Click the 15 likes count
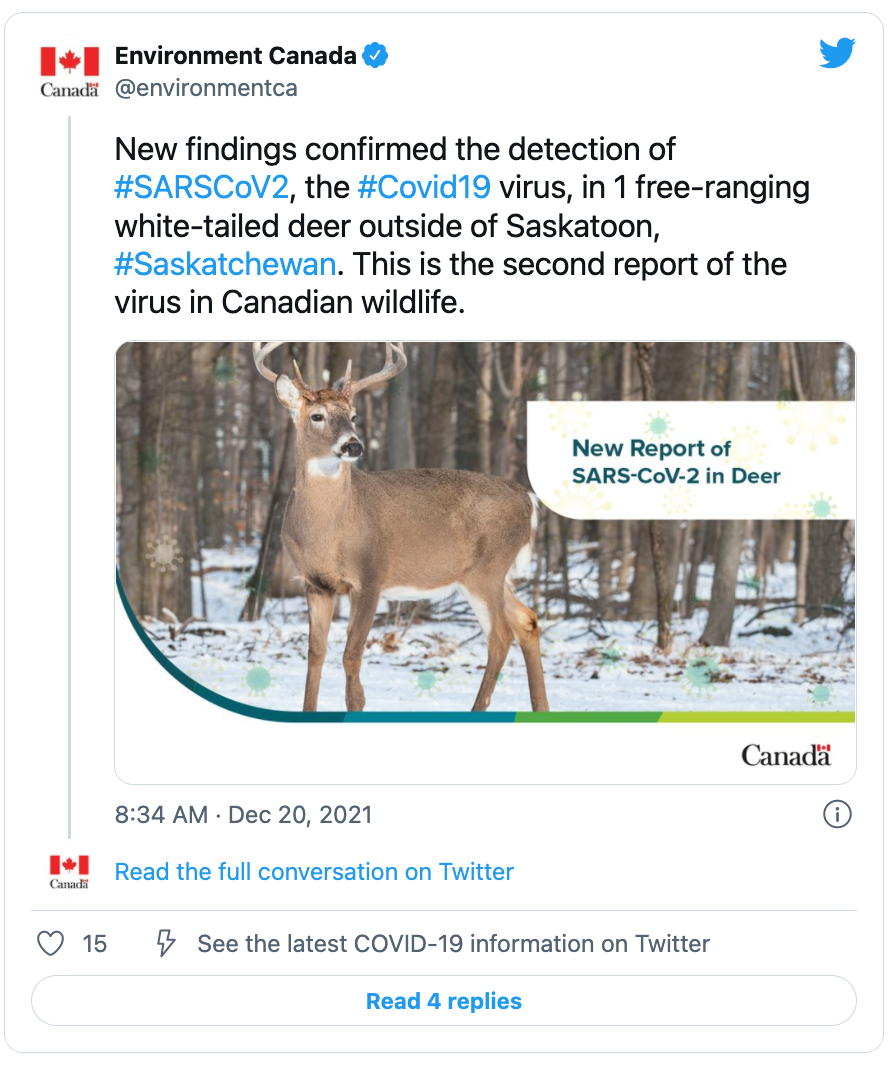Screen dimensions: 892x1068 (x=95, y=944)
